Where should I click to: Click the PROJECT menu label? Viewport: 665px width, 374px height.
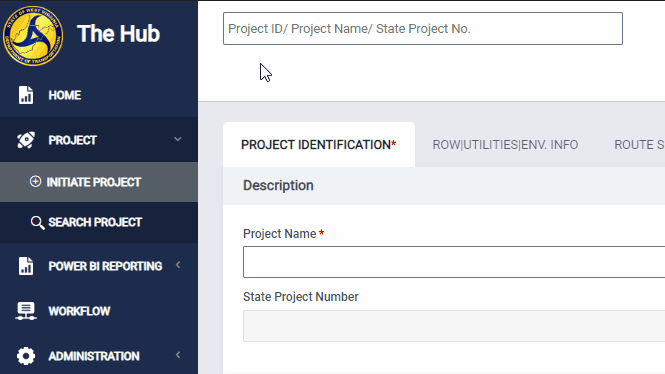[x=73, y=140]
